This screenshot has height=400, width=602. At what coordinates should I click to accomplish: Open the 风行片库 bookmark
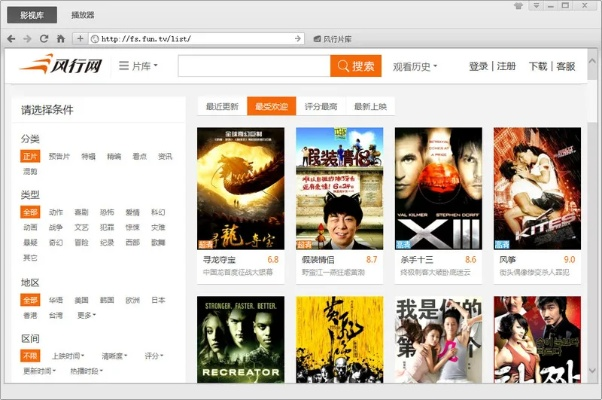332,39
